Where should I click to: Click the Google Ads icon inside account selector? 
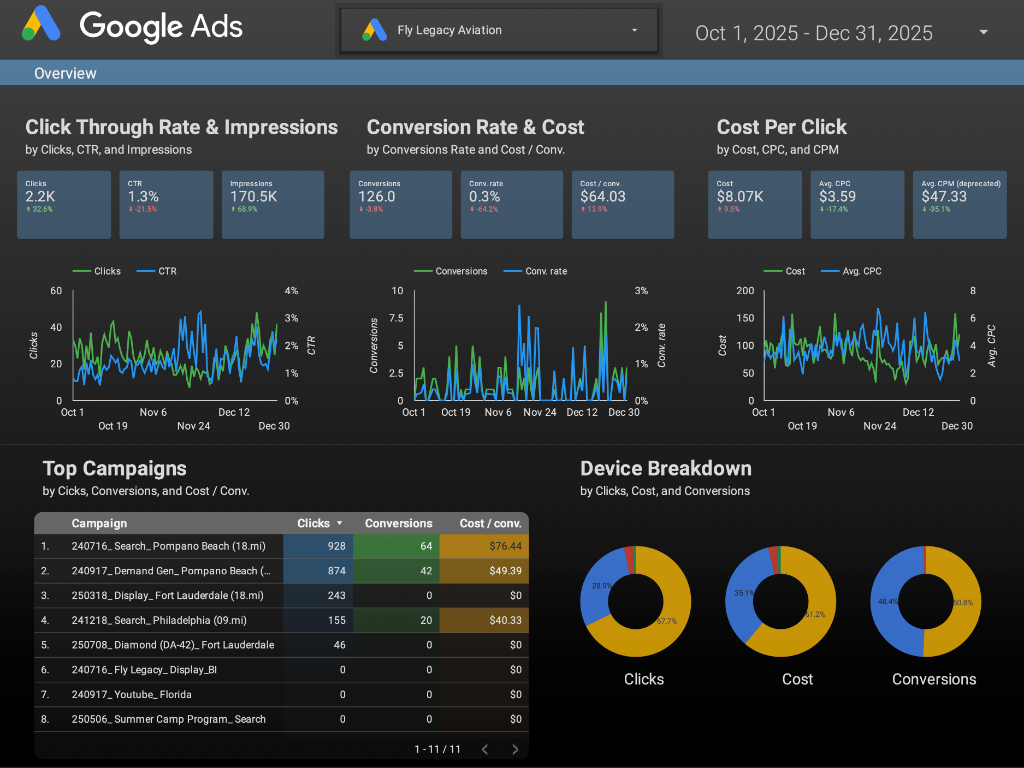click(x=375, y=30)
